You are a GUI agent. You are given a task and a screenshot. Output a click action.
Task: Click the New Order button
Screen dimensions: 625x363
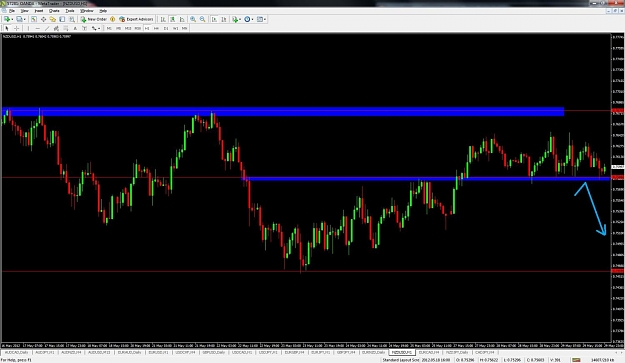93,19
